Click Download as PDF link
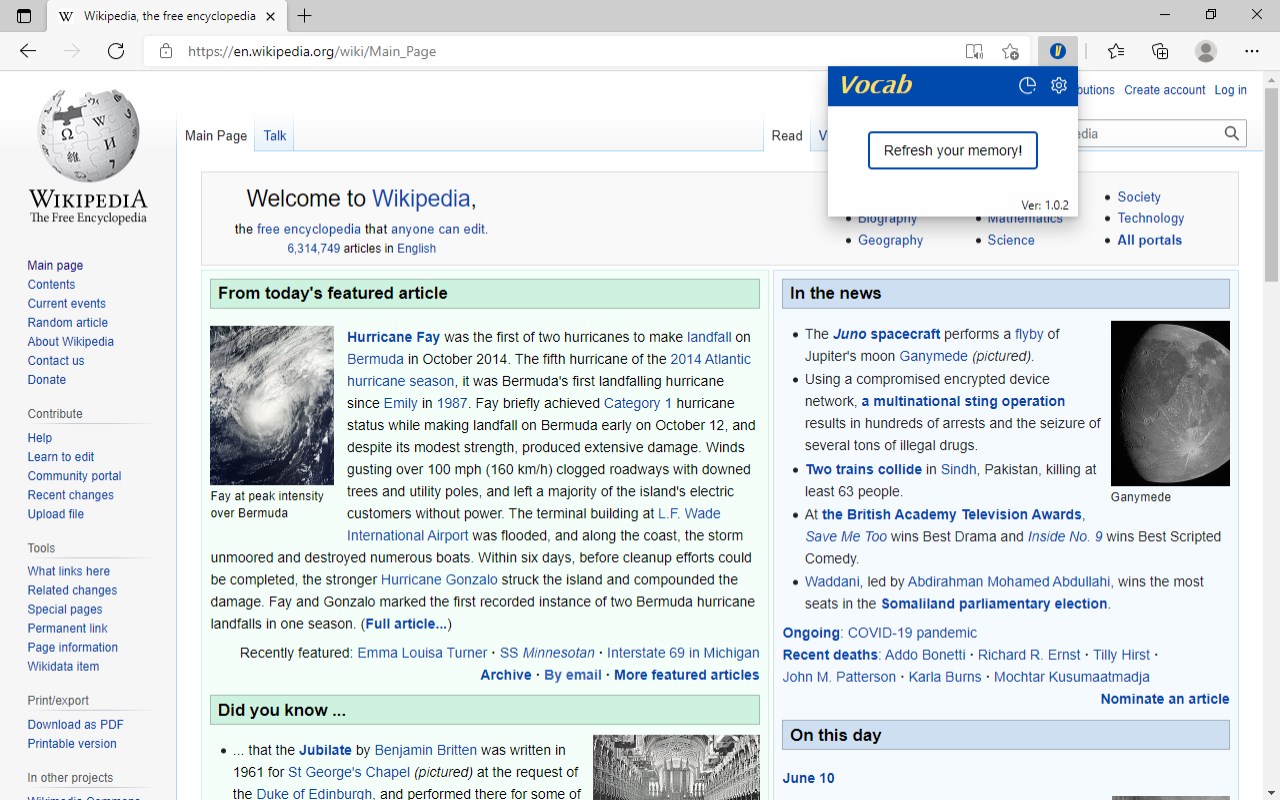This screenshot has width=1280, height=800. [76, 725]
